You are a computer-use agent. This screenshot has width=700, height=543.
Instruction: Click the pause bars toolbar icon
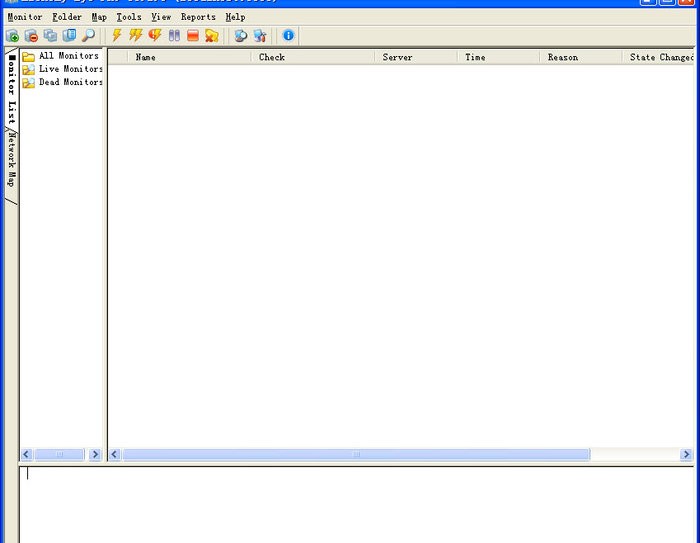(174, 35)
